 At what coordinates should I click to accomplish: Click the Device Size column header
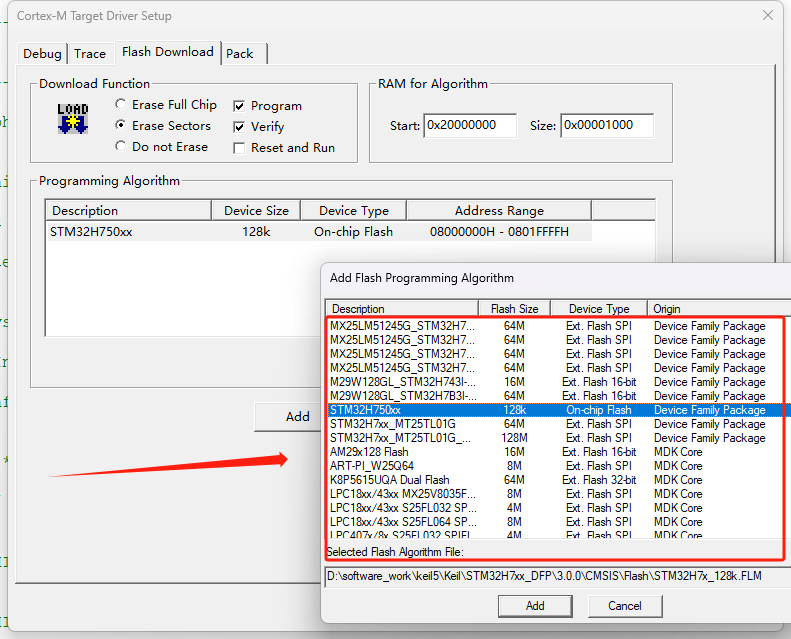click(256, 210)
